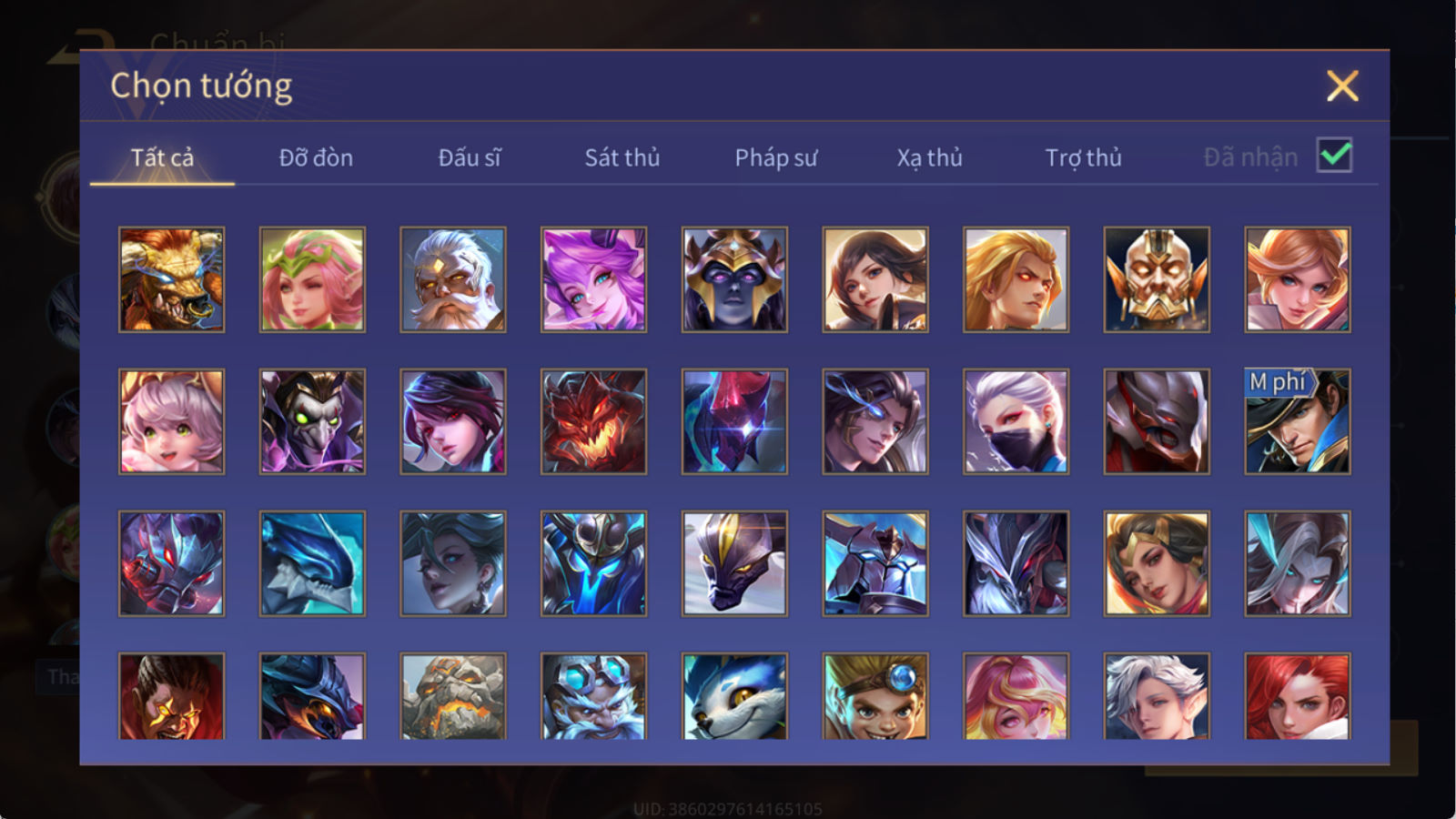Select the green-eyed plague mask hero

pyautogui.click(x=312, y=421)
